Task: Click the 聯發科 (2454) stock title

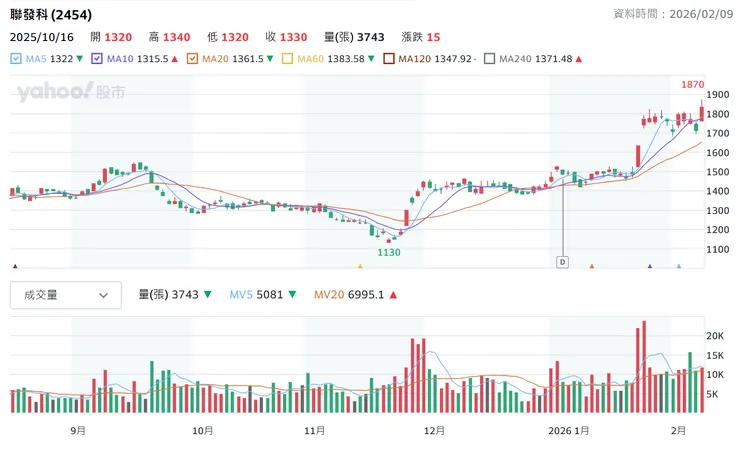Action: click(x=51, y=15)
